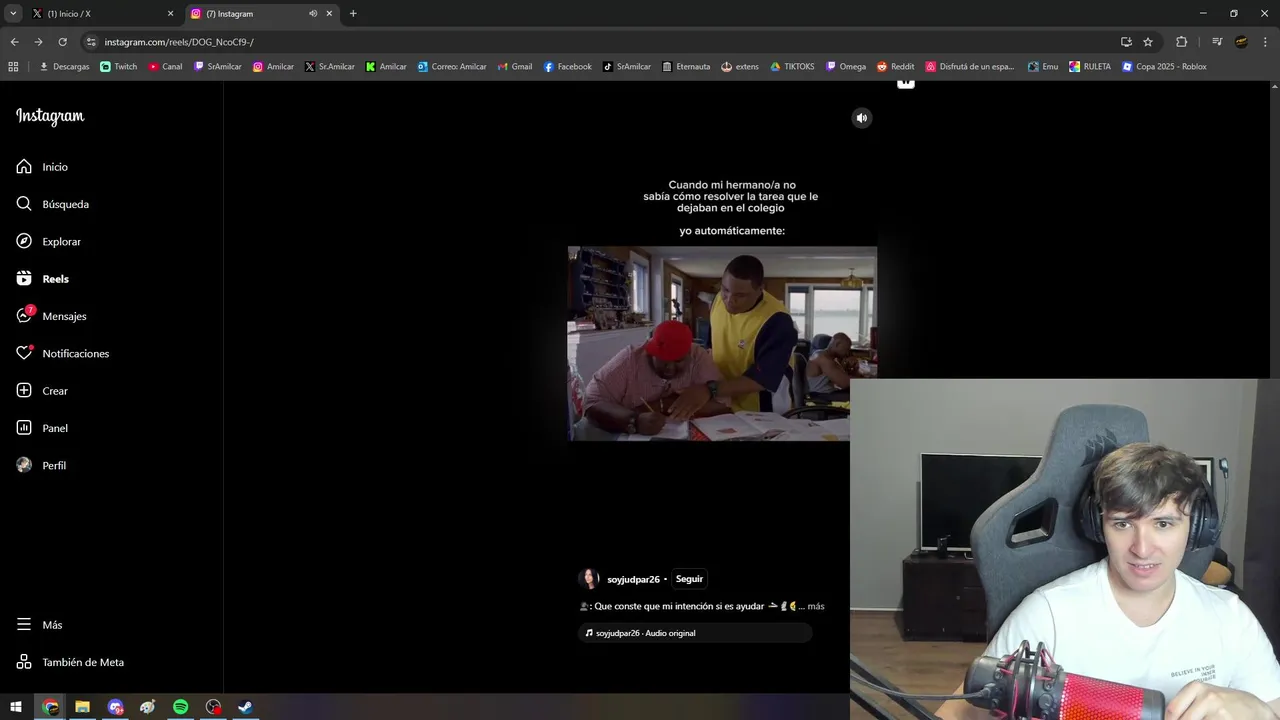Open Spotify from taskbar
Viewport: 1280px width, 720px height.
[x=180, y=707]
